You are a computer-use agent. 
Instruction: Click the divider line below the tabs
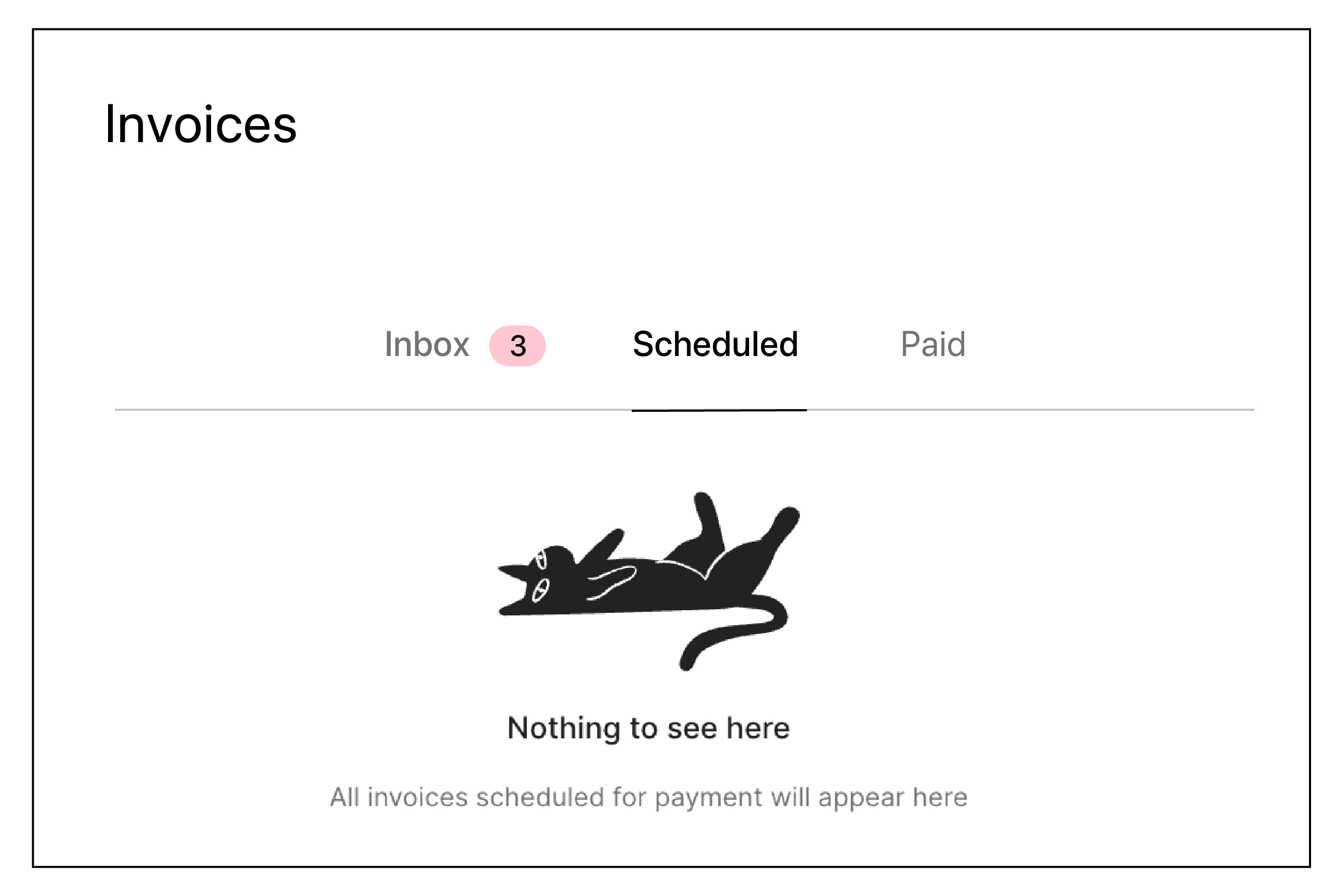(343, 409)
